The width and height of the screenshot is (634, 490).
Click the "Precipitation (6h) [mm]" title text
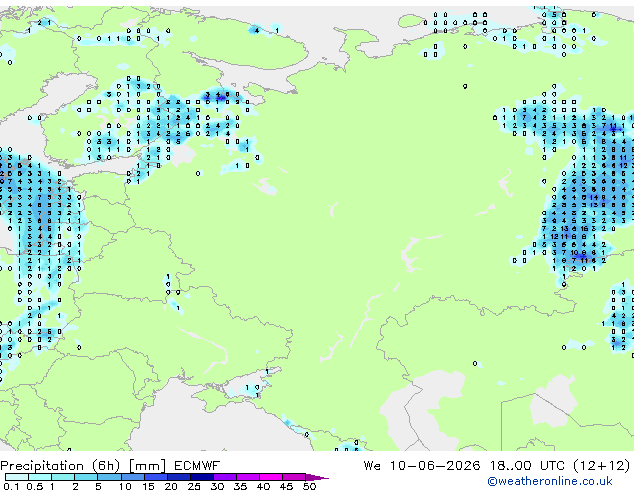coord(83,466)
